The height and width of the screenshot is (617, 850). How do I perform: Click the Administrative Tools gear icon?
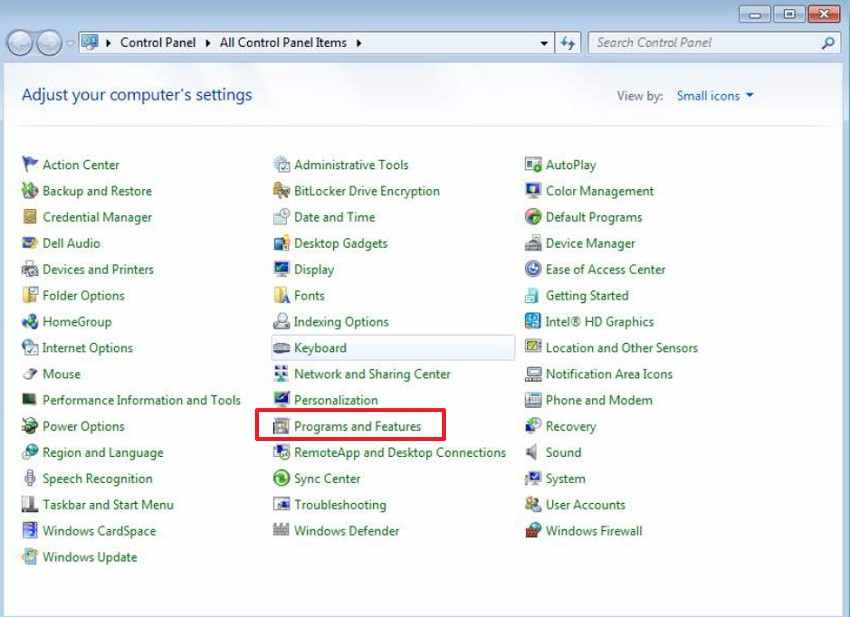pos(281,164)
